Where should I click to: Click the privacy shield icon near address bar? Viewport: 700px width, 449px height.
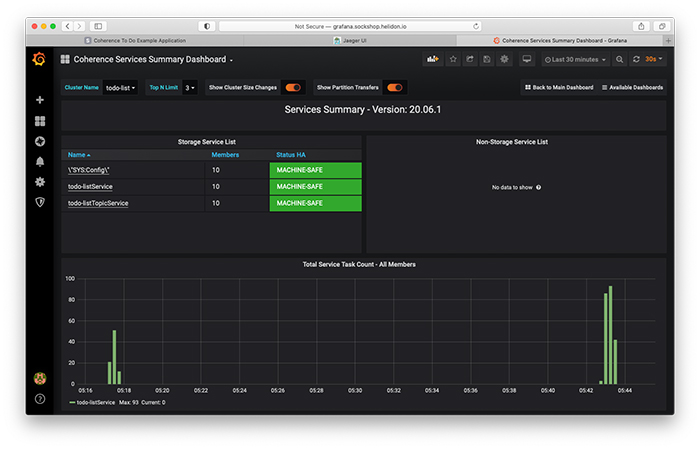coord(207,26)
